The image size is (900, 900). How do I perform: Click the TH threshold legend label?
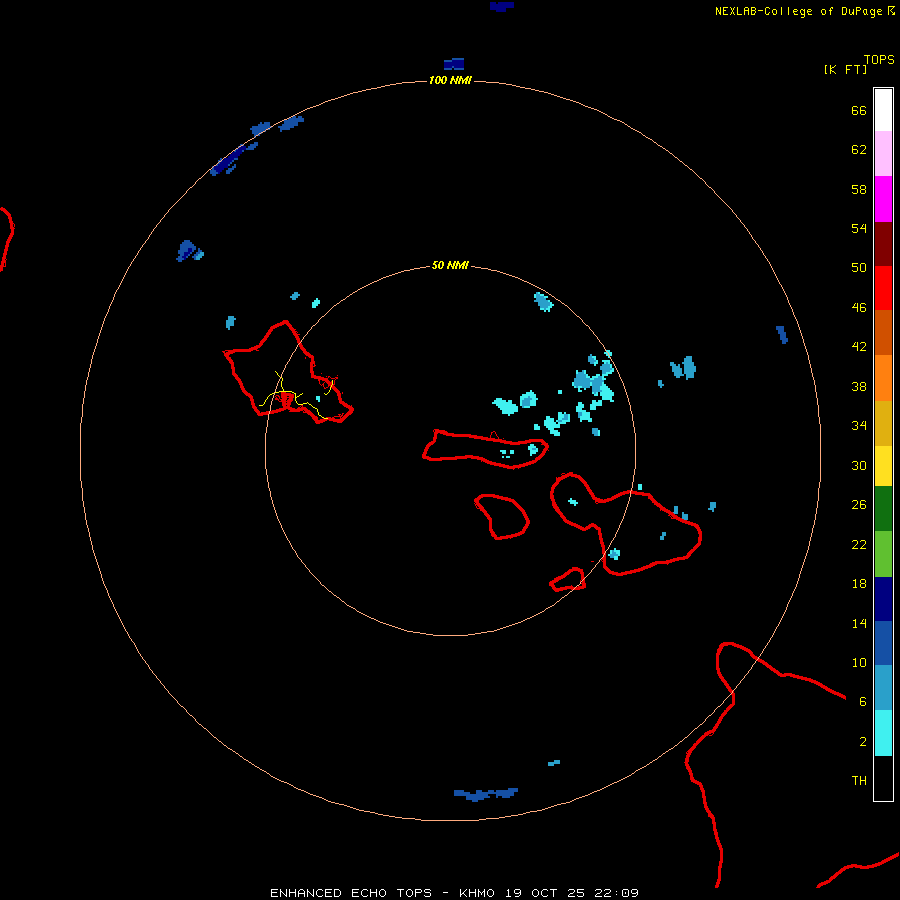coord(859,781)
